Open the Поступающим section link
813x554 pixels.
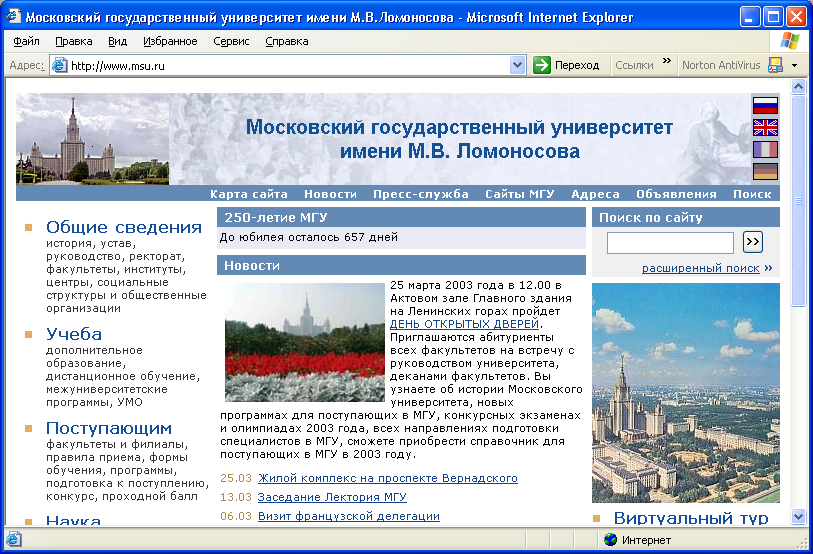pyautogui.click(x=108, y=428)
